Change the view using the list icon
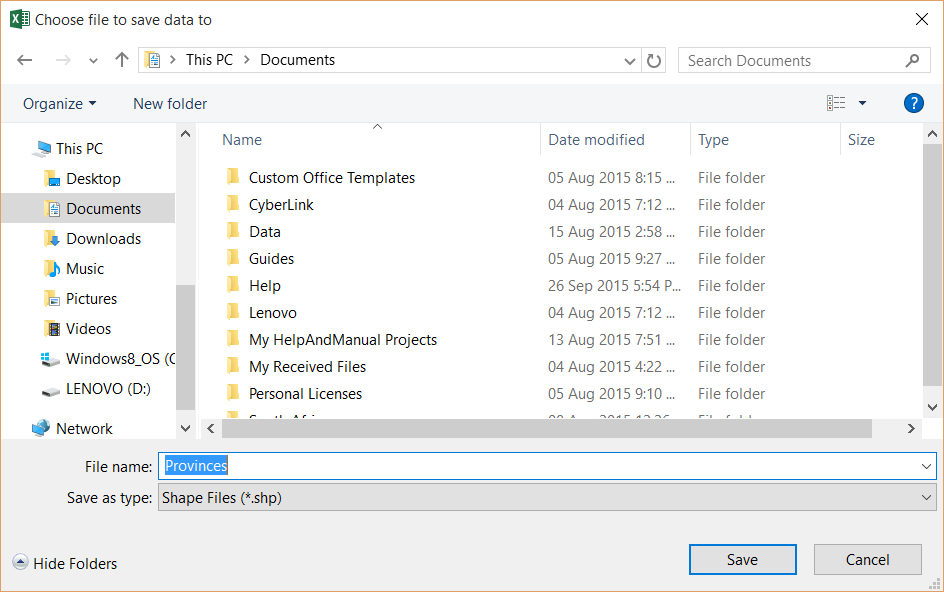Screen dimensions: 944x592 (x=838, y=103)
